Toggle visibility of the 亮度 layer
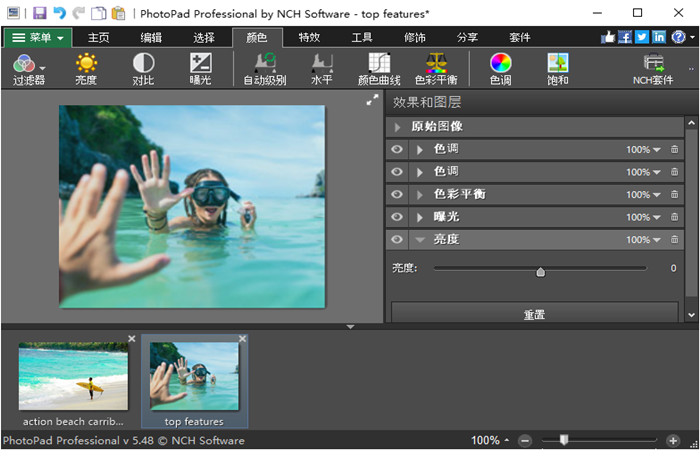The image size is (700, 450). [x=397, y=240]
